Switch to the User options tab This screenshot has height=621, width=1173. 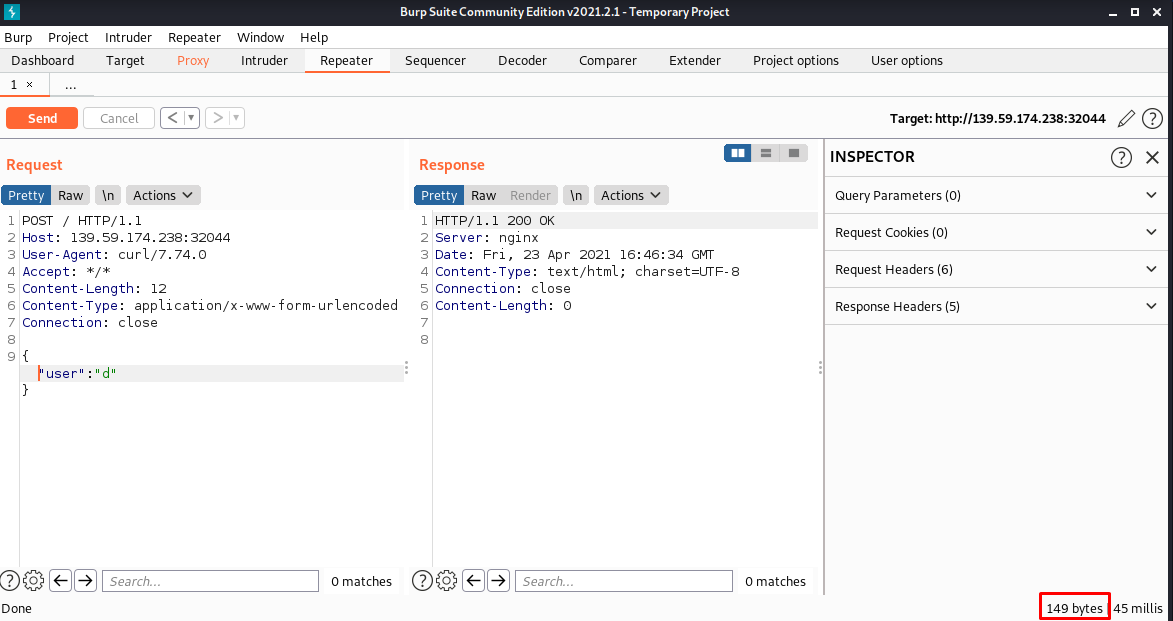click(x=907, y=61)
